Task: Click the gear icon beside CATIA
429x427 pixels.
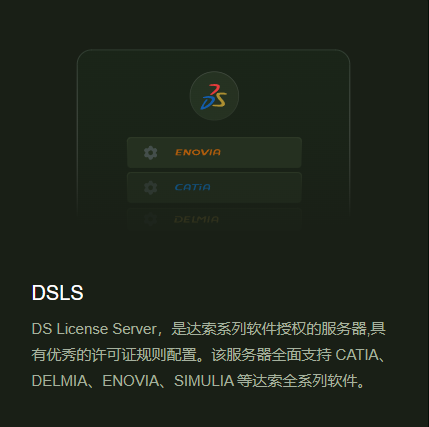Action: click(x=150, y=188)
